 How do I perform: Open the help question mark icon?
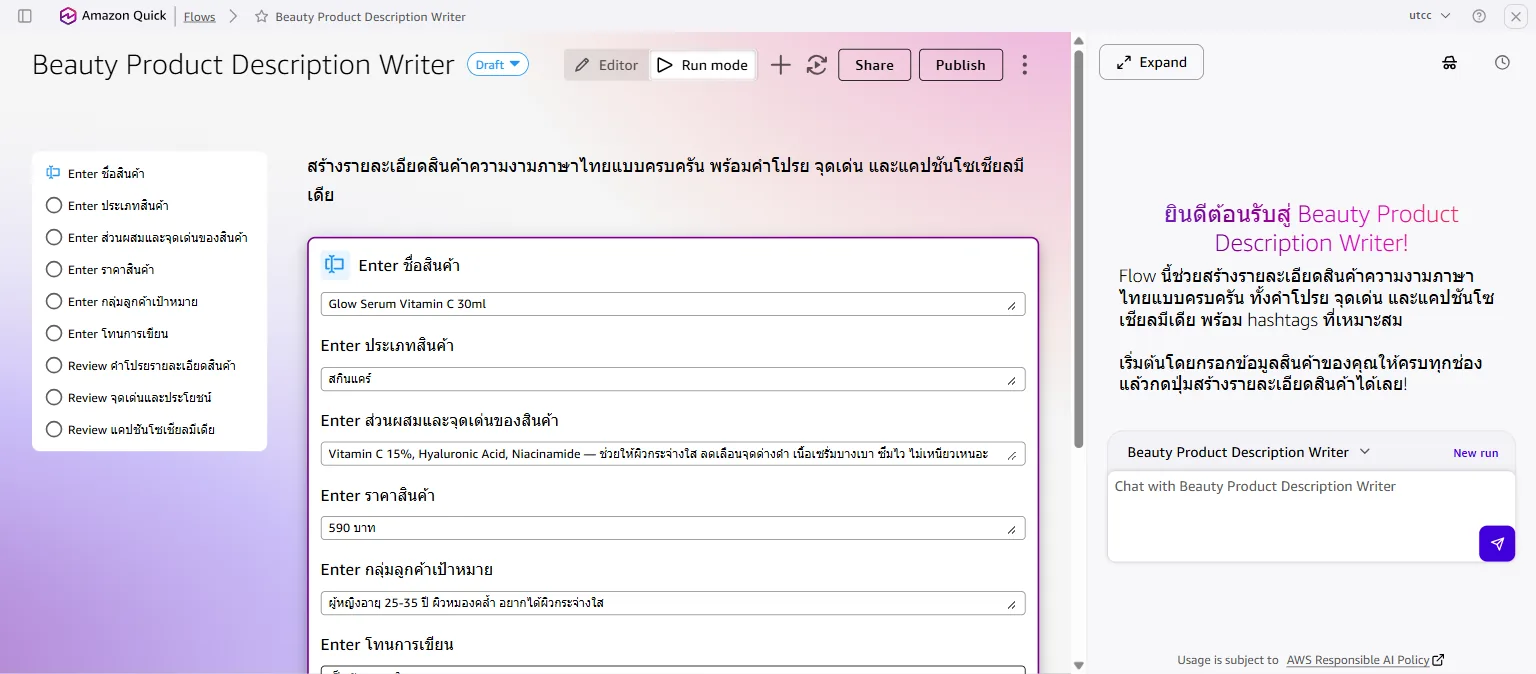click(1479, 16)
